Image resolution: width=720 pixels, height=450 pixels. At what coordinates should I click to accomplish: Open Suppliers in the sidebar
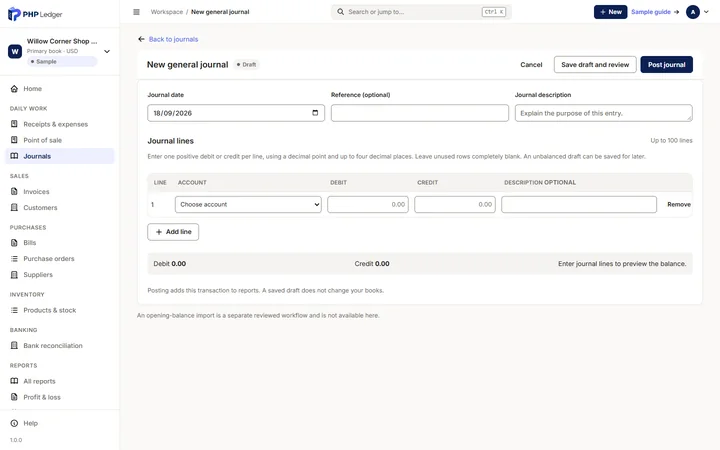(x=60, y=275)
